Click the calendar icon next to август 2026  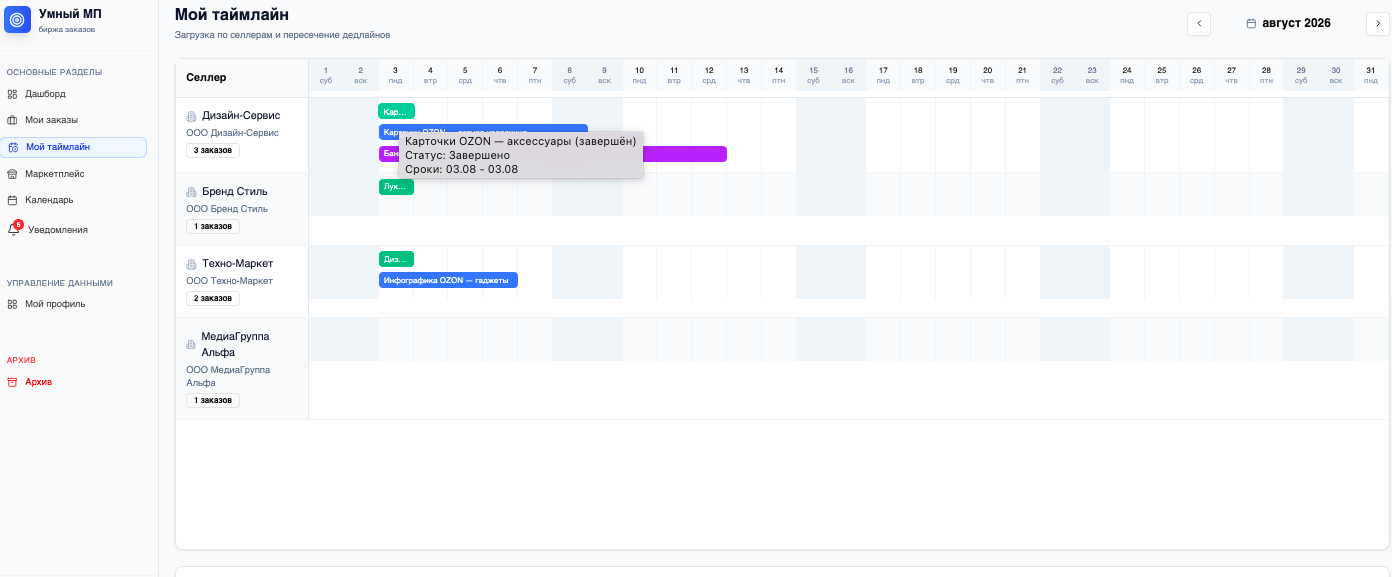point(1251,23)
